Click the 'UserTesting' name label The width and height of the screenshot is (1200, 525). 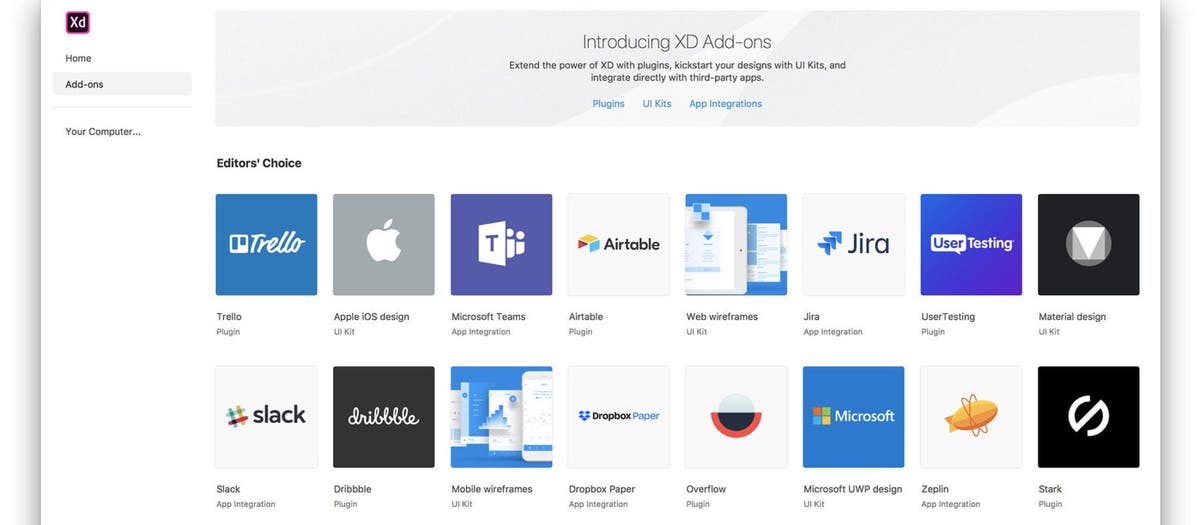click(x=948, y=317)
